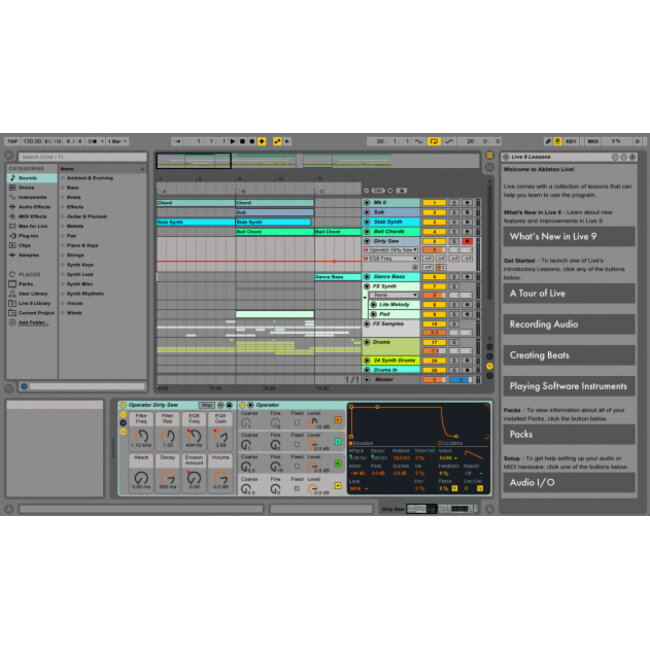650x650 pixels.
Task: Select the Plug-ins category
Action: click(32, 235)
